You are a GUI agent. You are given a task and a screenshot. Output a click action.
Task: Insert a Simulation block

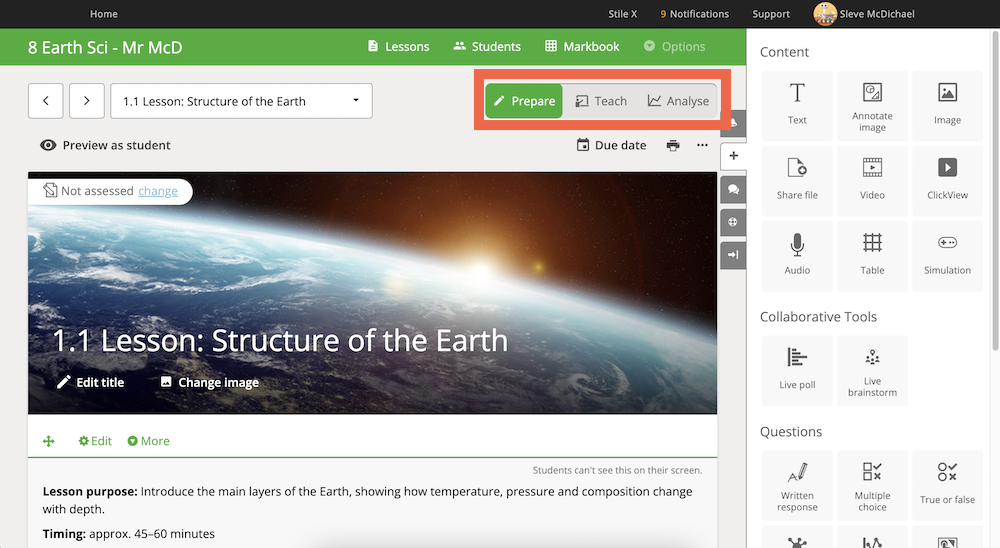coord(947,256)
